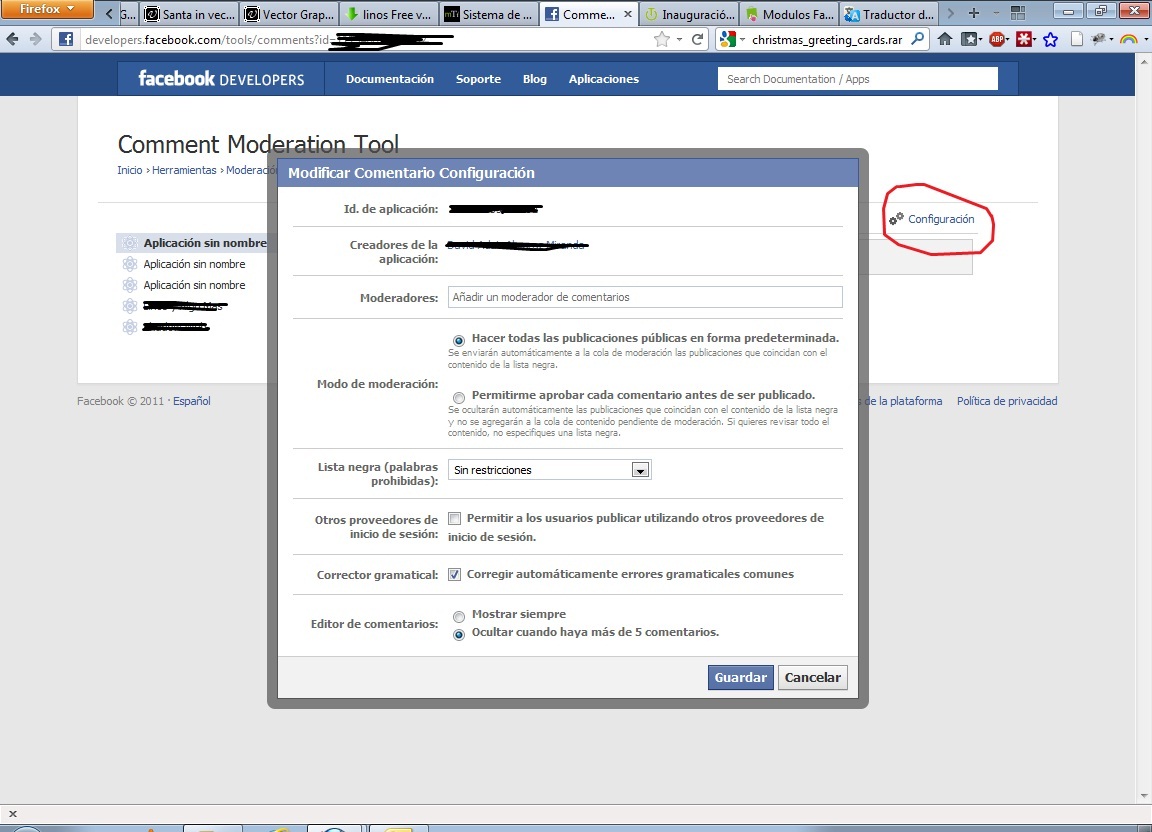
Task: Click icon of bold Aplicación sin nombre
Action: (130, 243)
